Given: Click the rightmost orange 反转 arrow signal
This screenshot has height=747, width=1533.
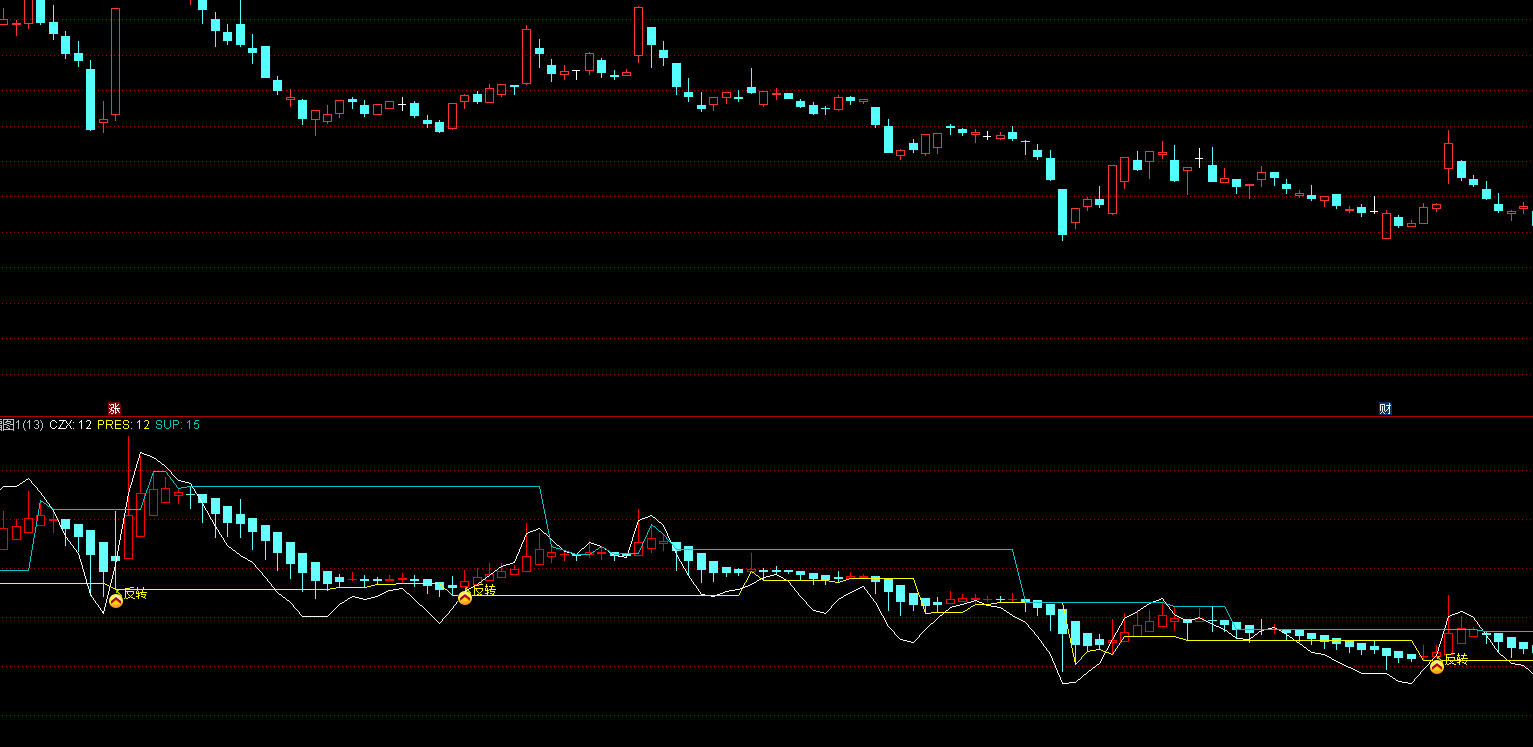Looking at the screenshot, I should 1437,666.
